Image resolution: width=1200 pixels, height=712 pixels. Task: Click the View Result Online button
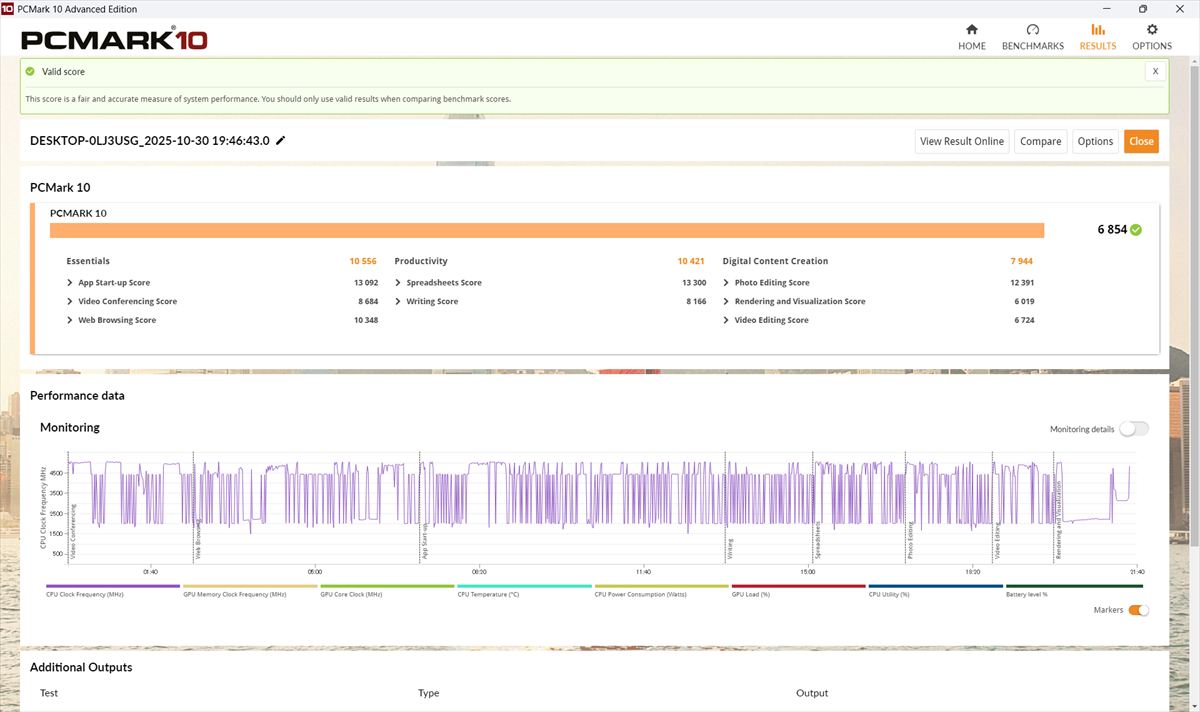[x=961, y=141]
